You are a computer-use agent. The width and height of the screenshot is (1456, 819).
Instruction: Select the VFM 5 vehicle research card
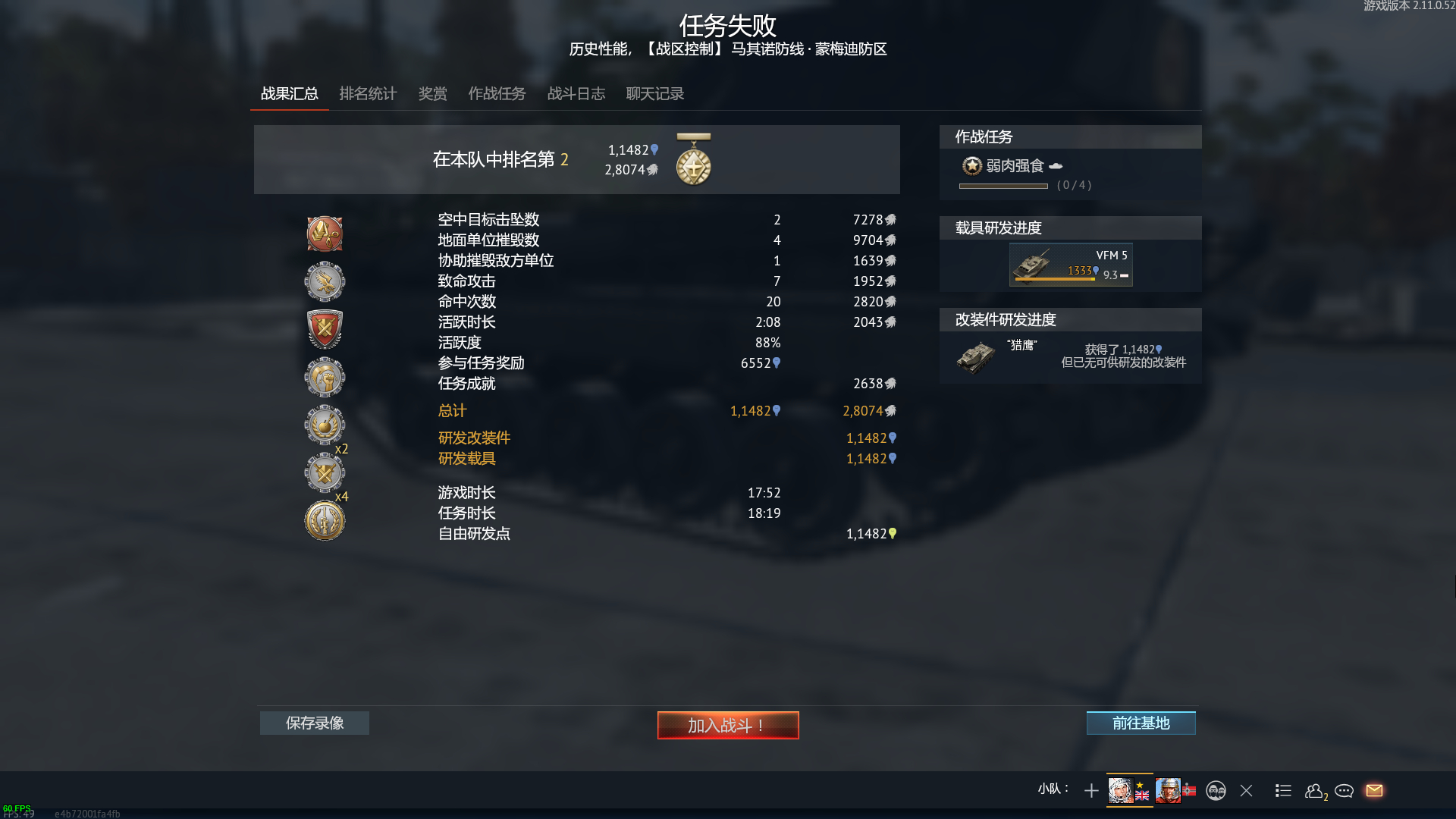1071,265
